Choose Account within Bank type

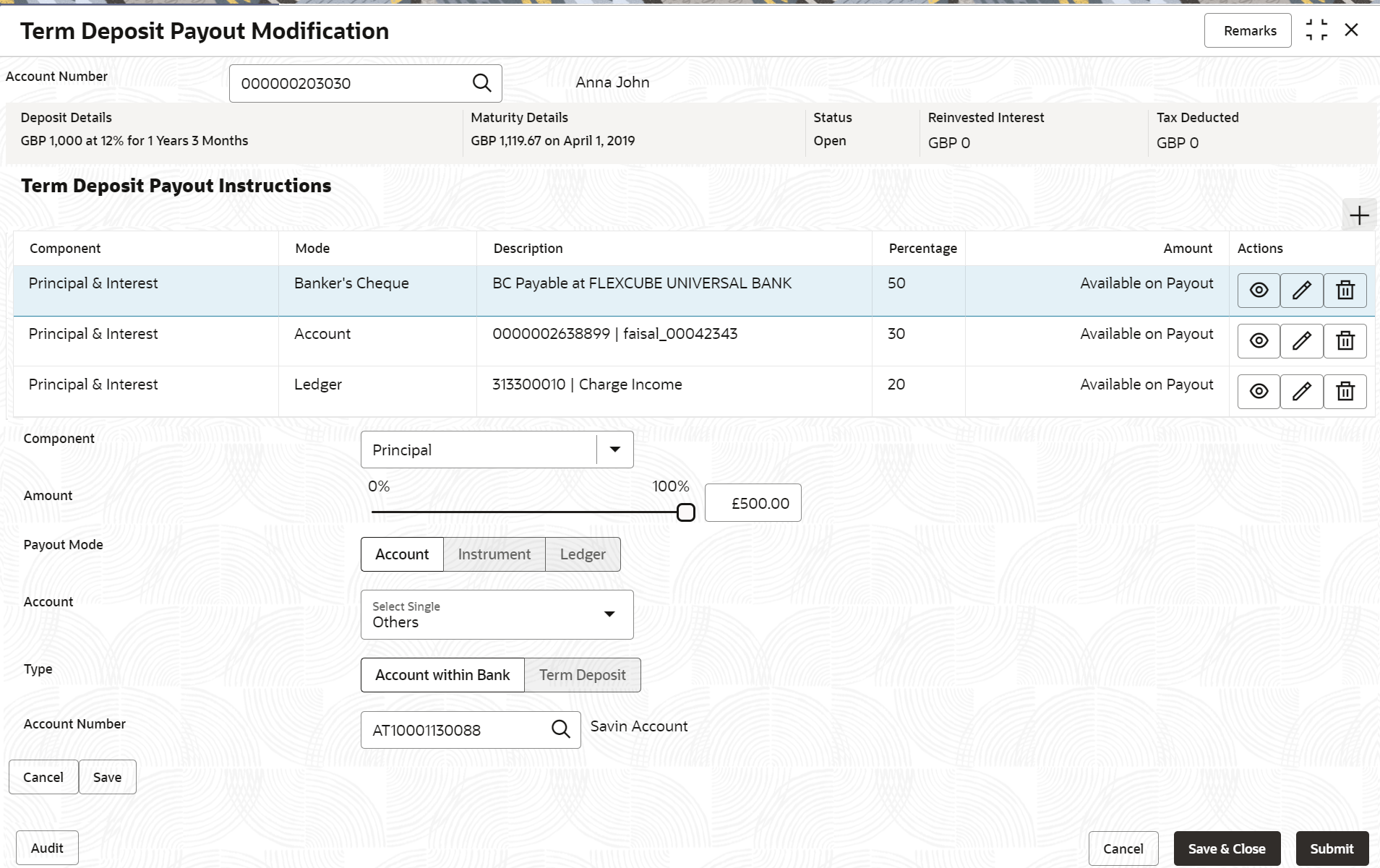[442, 675]
